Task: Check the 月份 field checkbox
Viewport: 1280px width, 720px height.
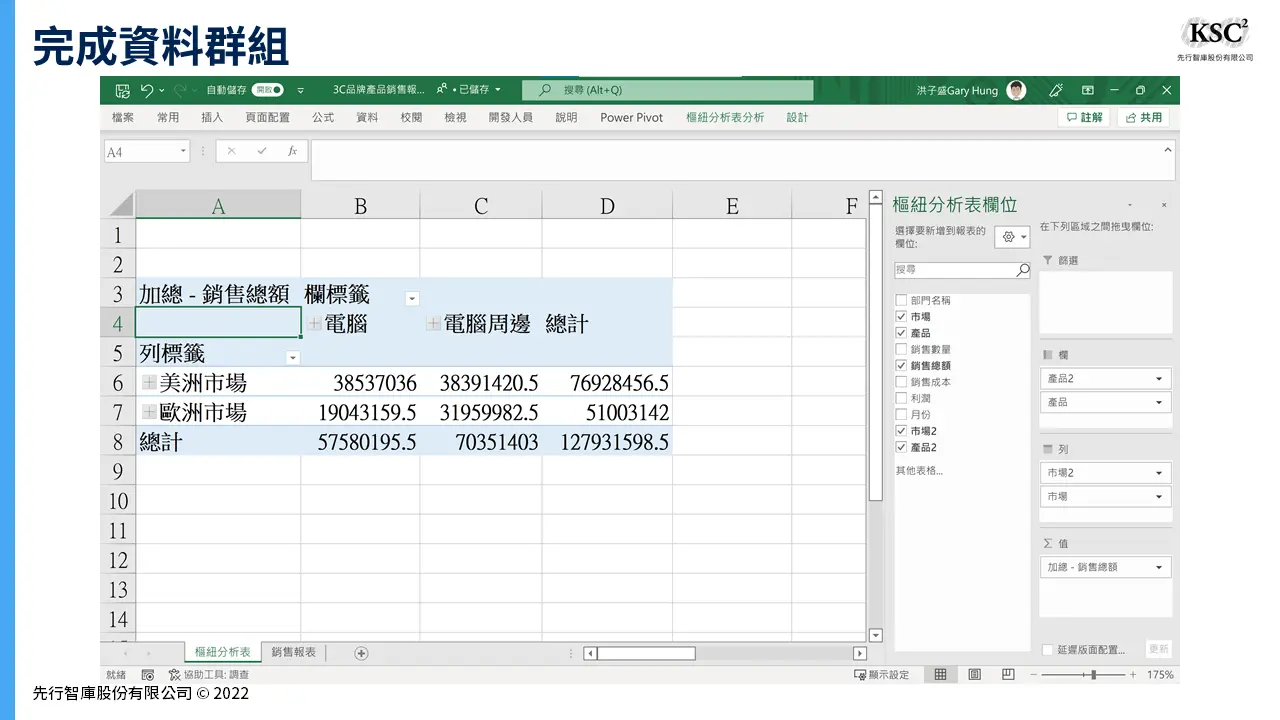Action: 901,414
